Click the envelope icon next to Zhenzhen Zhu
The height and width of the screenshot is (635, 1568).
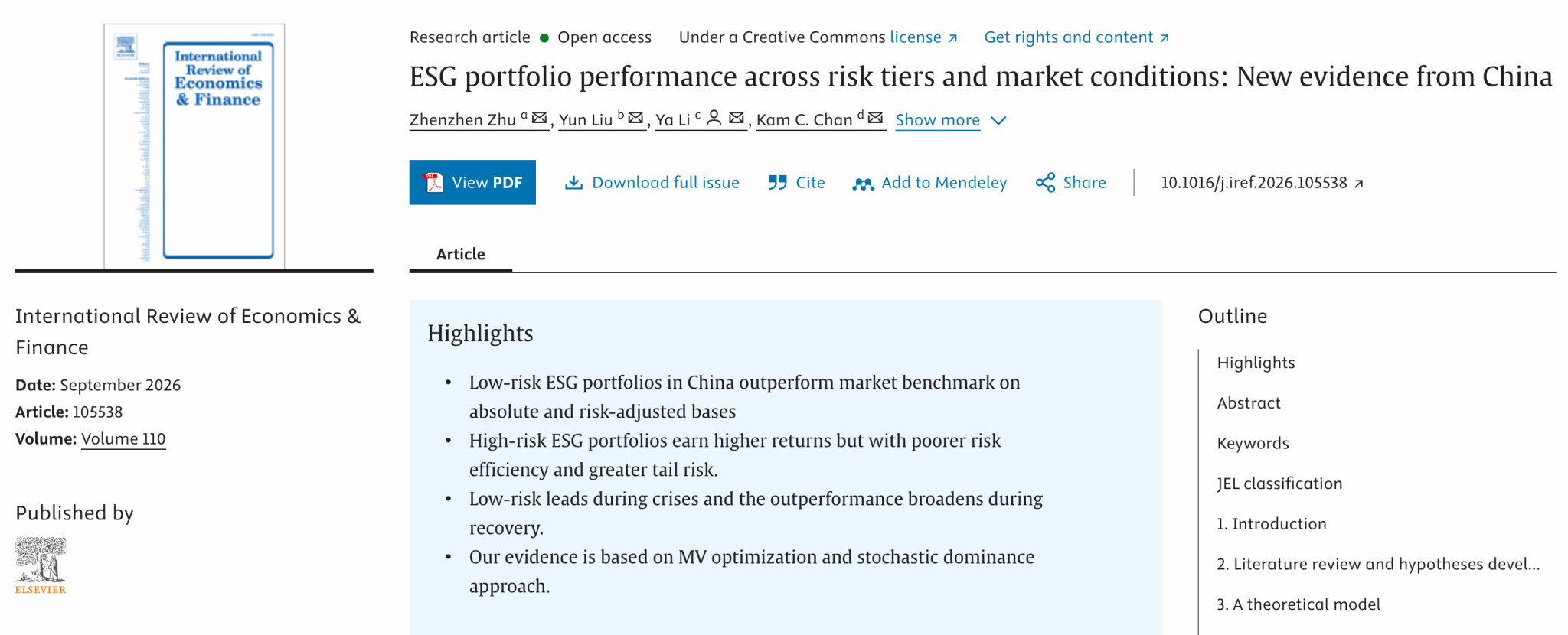click(x=539, y=118)
